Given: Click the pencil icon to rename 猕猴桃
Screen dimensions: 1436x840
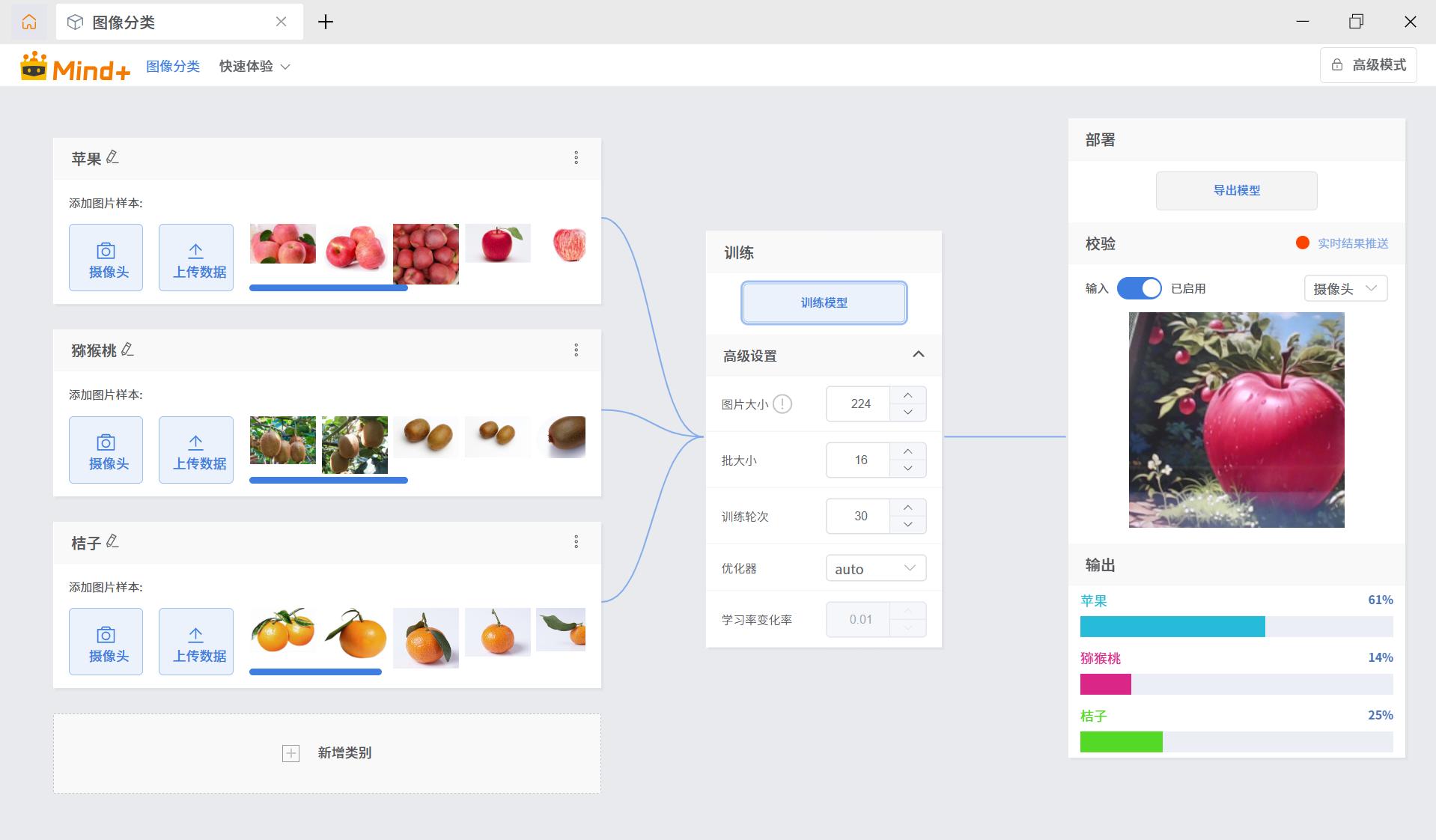Looking at the screenshot, I should pyautogui.click(x=127, y=350).
